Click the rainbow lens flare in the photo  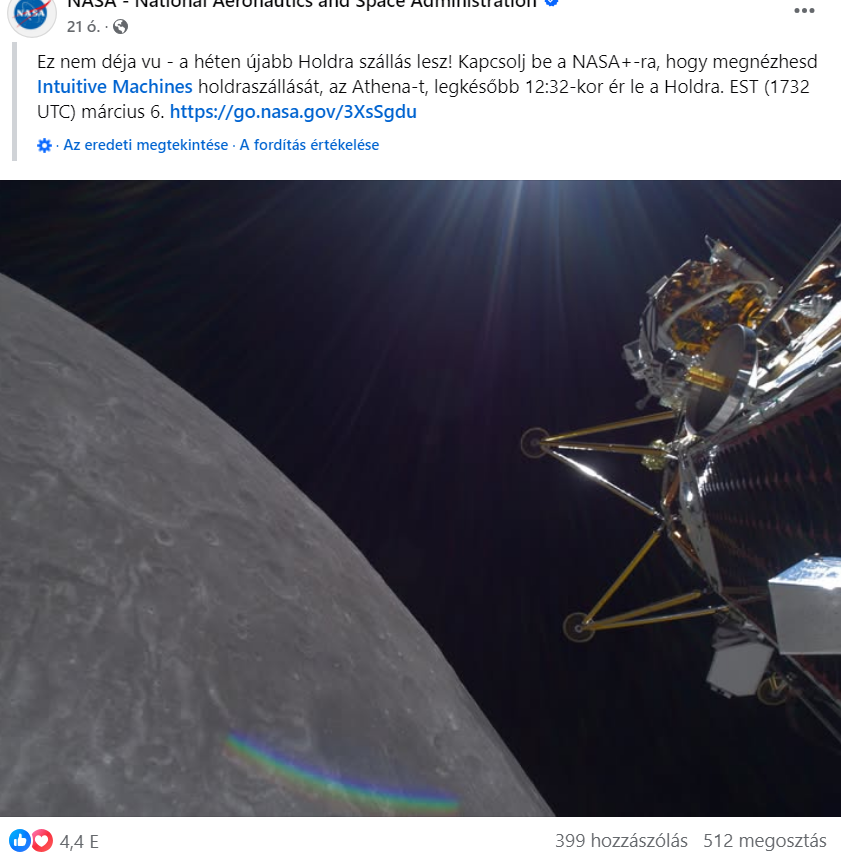[340, 773]
